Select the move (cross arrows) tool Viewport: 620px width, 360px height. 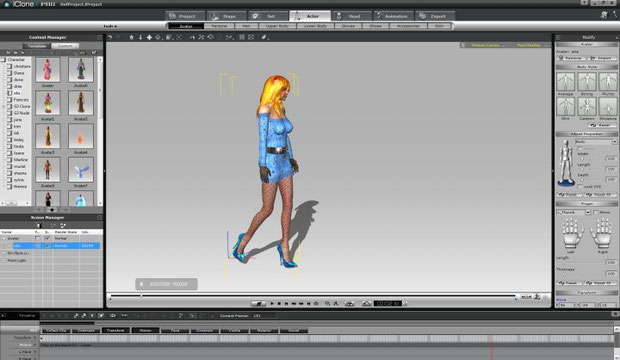click(149, 37)
